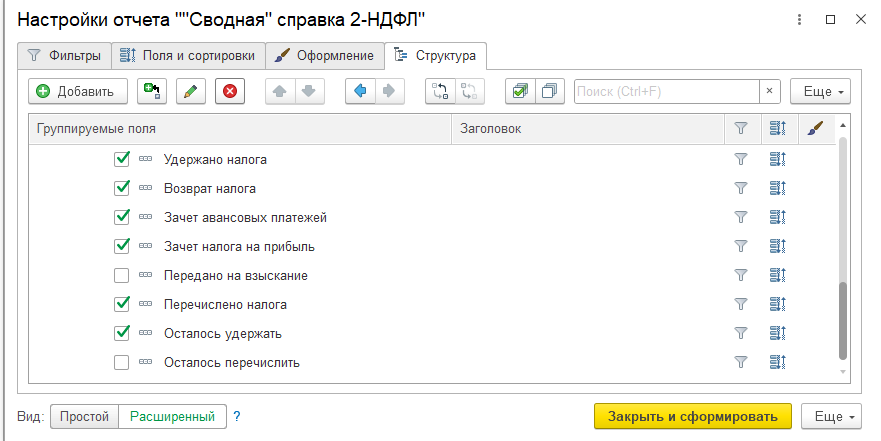Image resolution: width=881 pixels, height=441 pixels.
Task: Open the Поля и сортировки tab
Action: [x=188, y=55]
